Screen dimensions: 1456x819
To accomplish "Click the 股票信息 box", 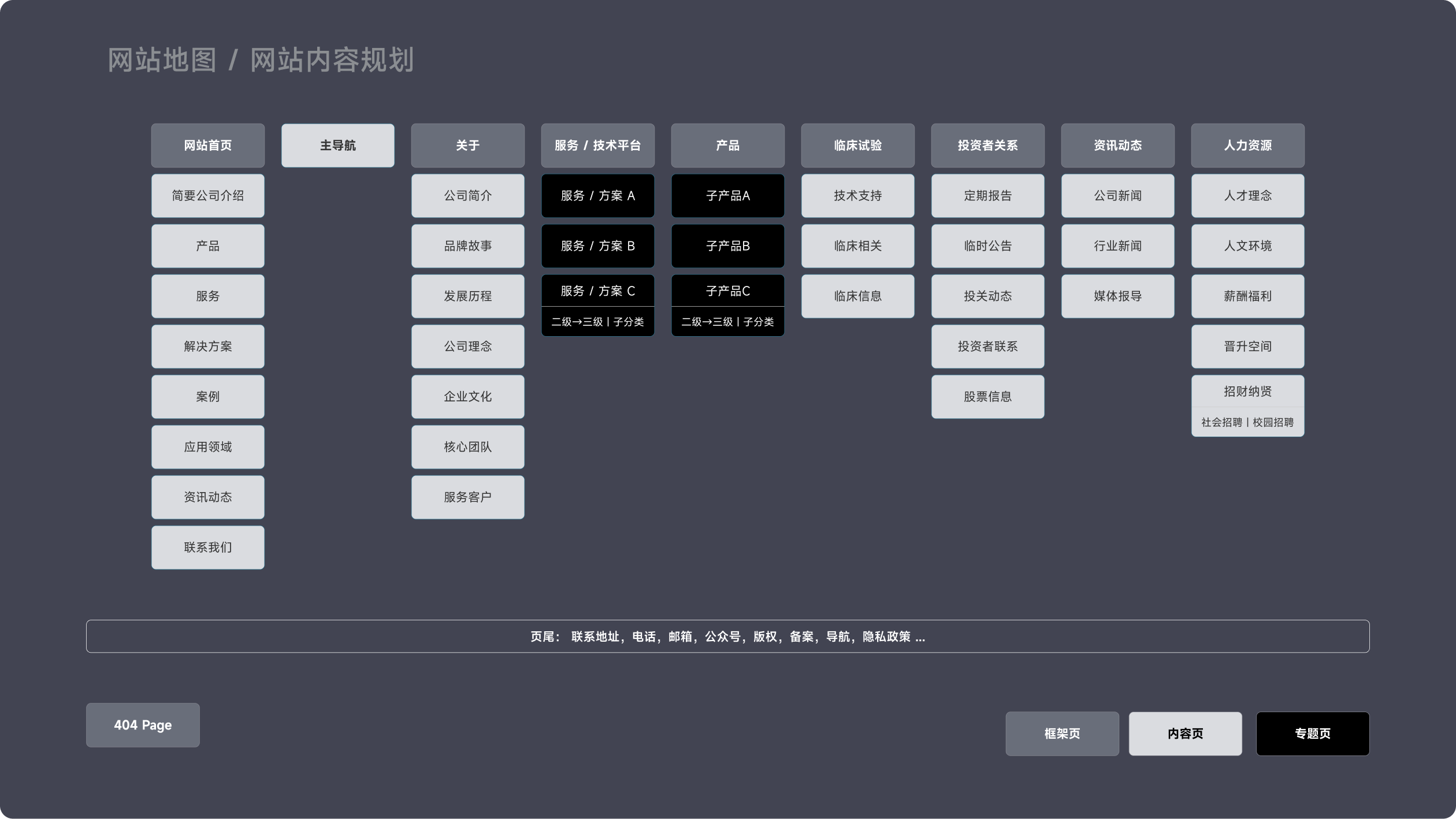I will click(x=987, y=397).
